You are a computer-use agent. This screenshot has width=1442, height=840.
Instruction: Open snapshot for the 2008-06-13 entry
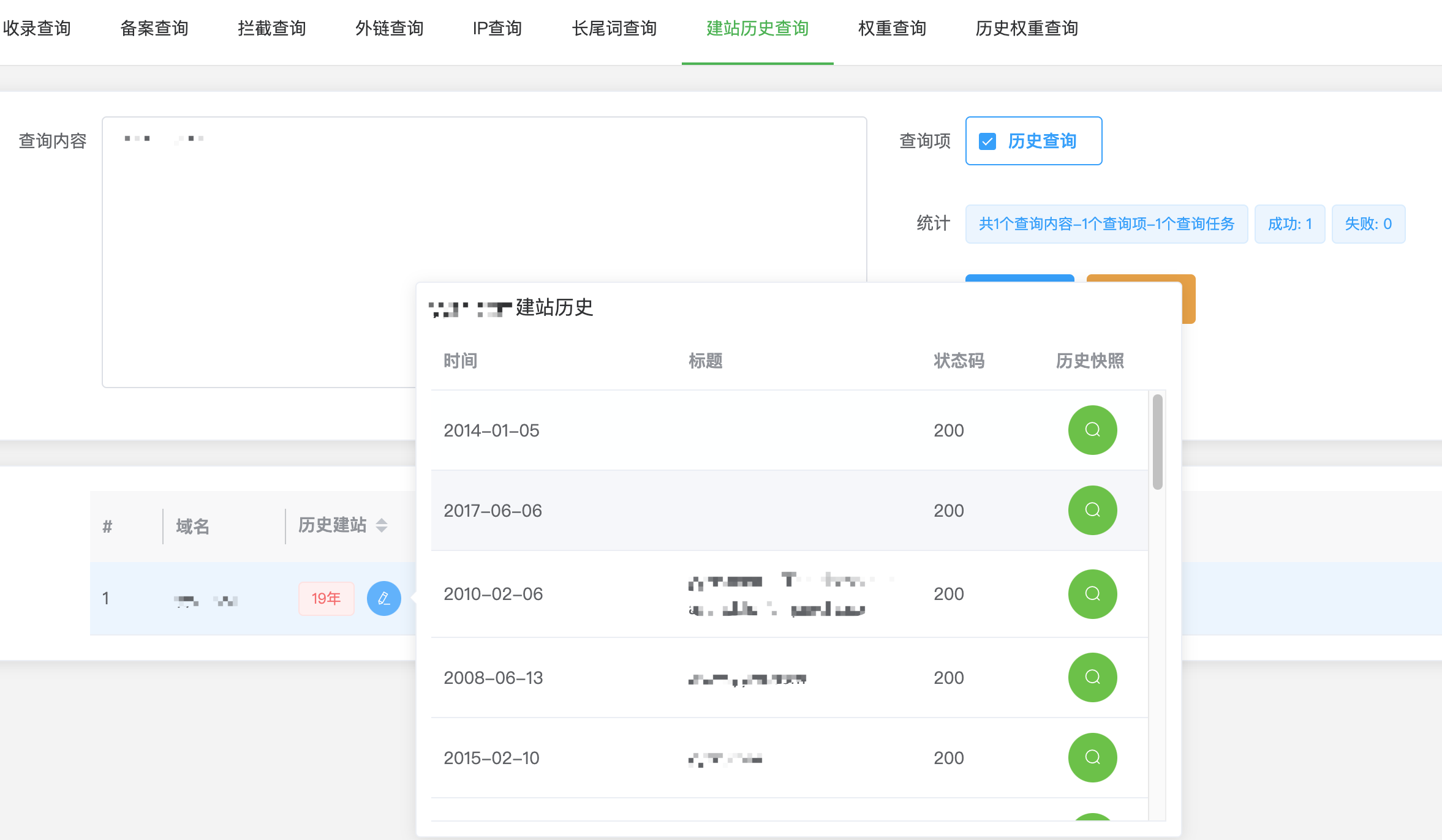1092,677
